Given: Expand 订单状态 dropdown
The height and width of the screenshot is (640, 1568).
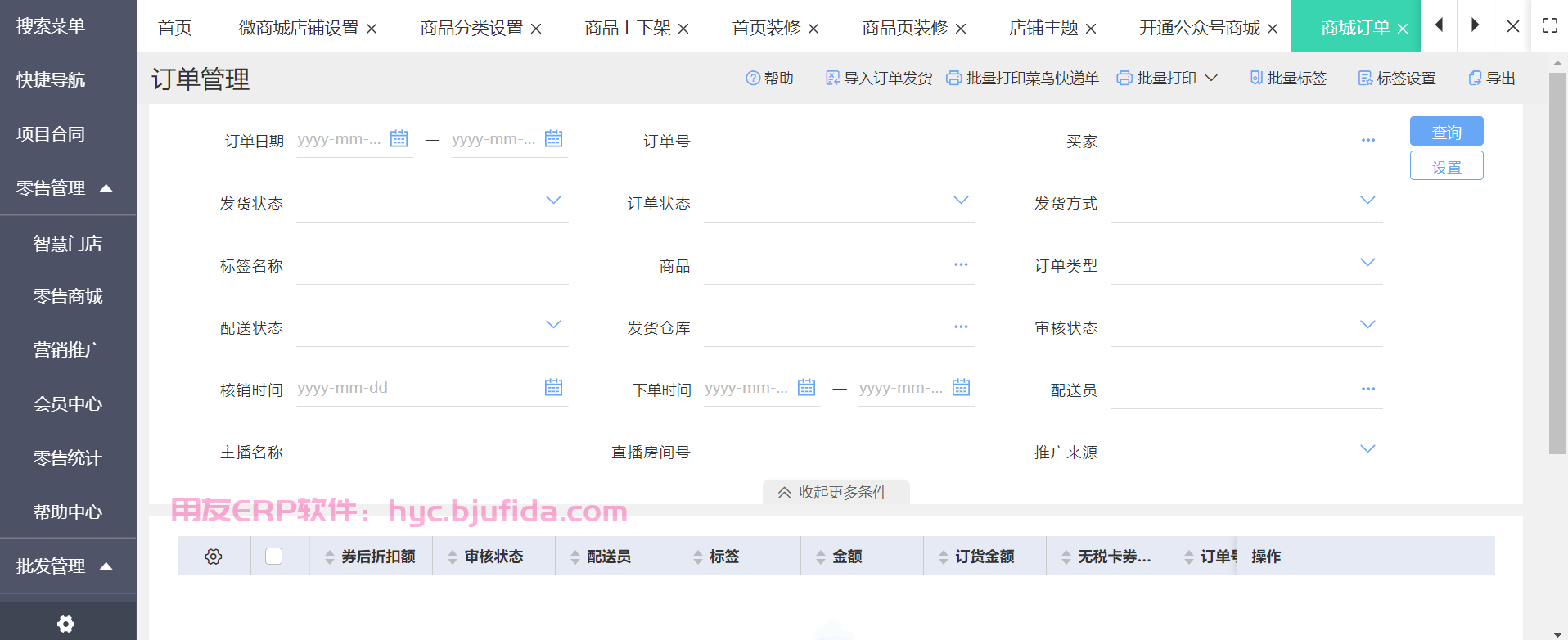Looking at the screenshot, I should pos(961,201).
